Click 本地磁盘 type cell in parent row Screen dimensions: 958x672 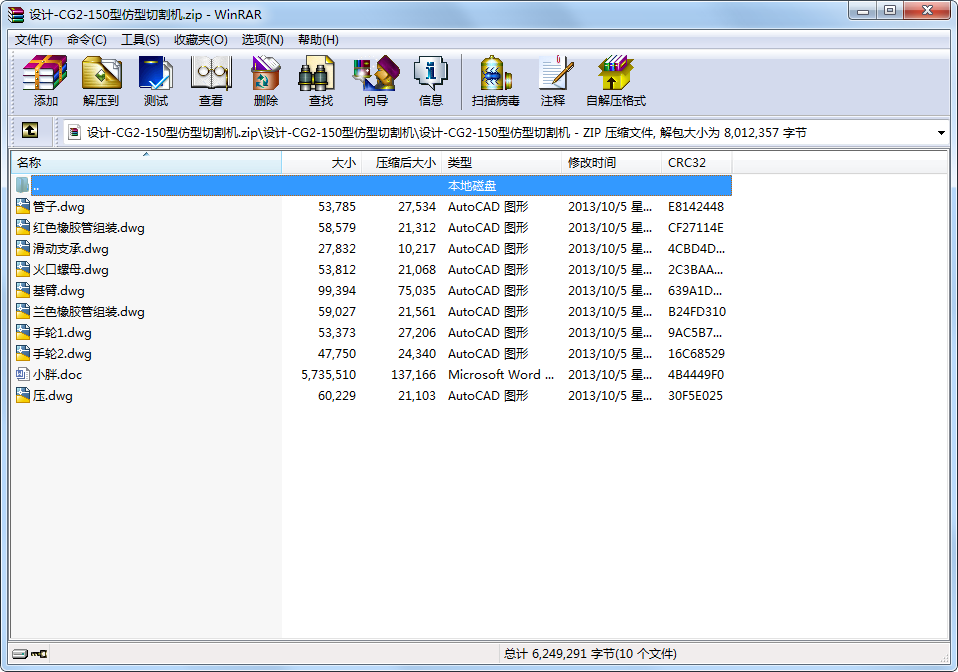(472, 185)
